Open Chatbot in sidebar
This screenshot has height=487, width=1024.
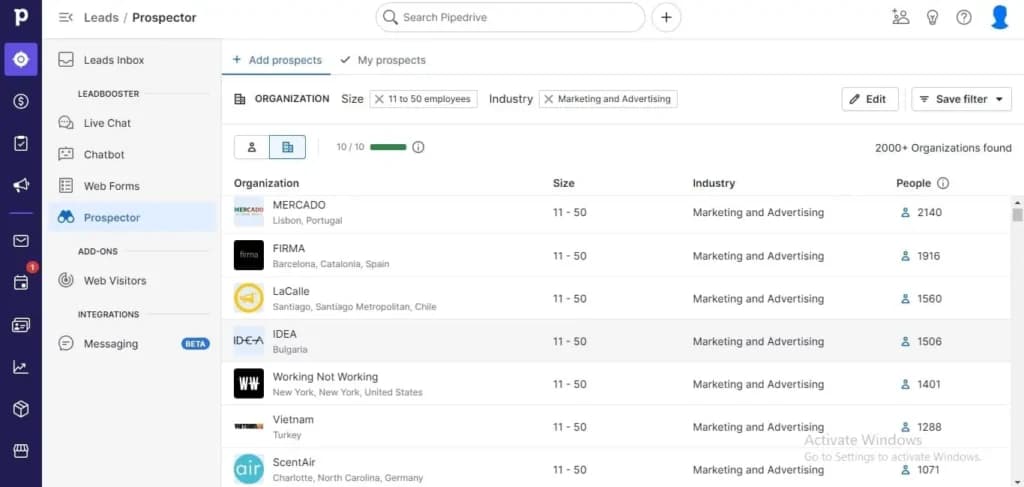[132, 155]
